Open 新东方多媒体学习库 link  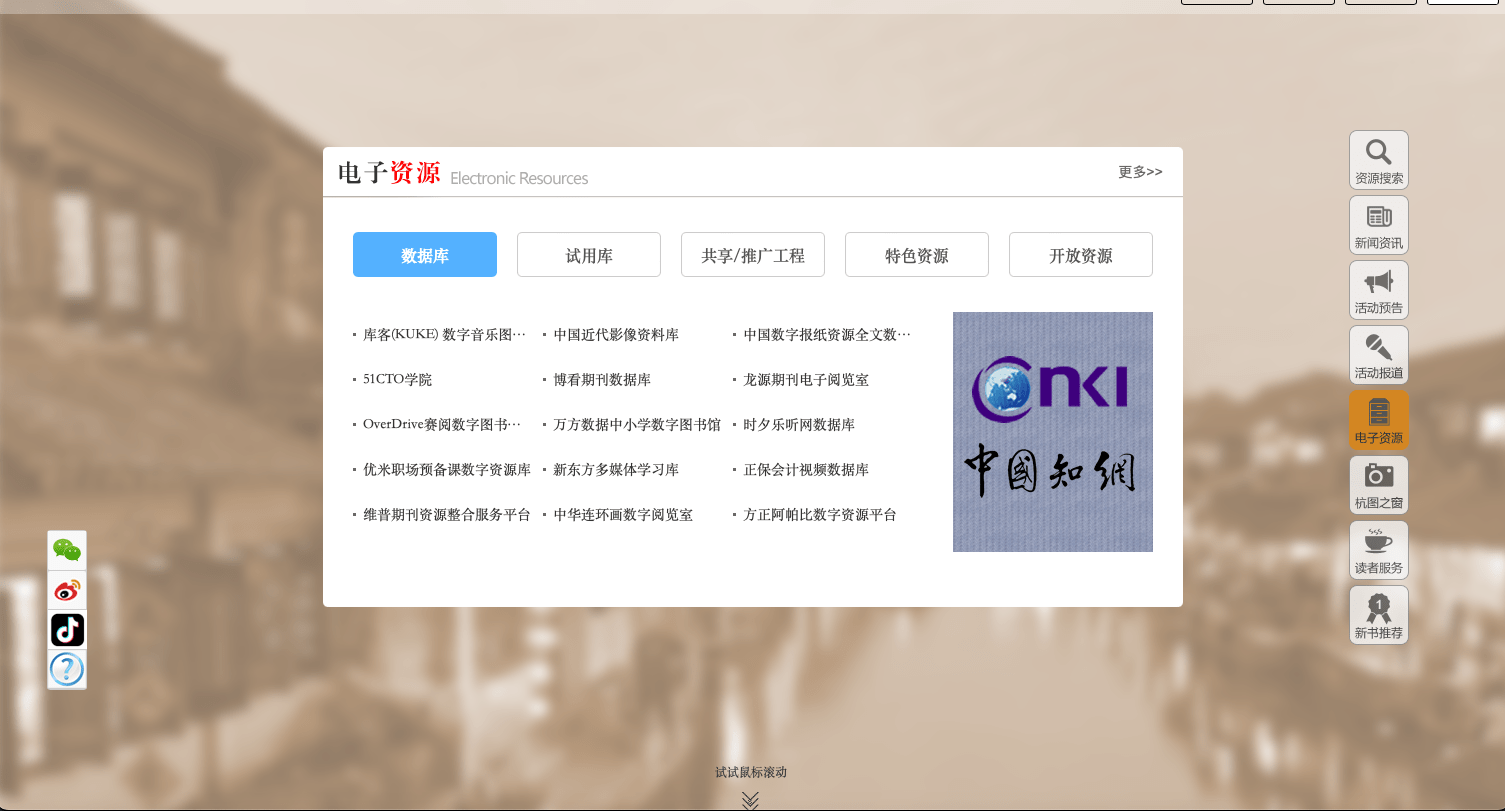616,470
